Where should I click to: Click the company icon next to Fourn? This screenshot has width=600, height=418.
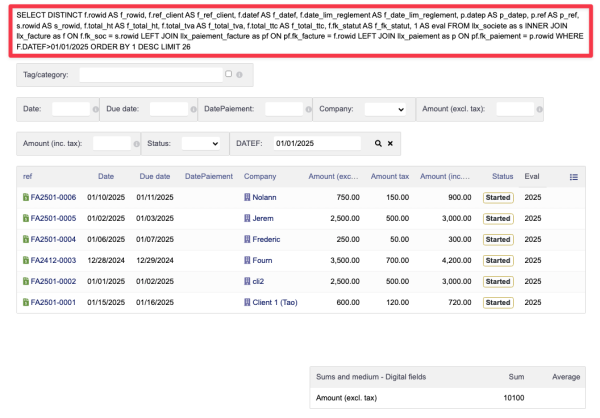click(x=247, y=261)
